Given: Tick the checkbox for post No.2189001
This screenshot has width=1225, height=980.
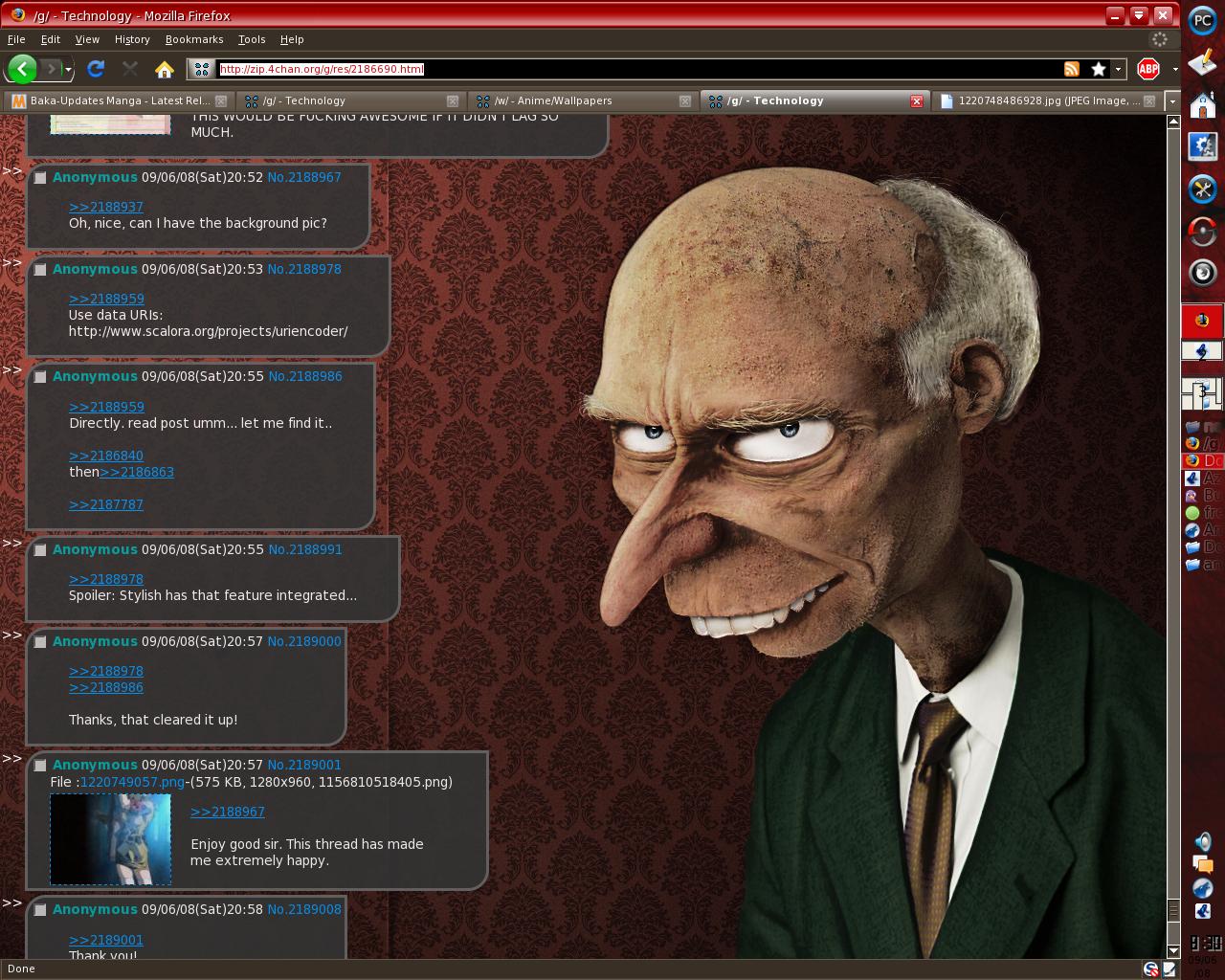Looking at the screenshot, I should point(40,766).
